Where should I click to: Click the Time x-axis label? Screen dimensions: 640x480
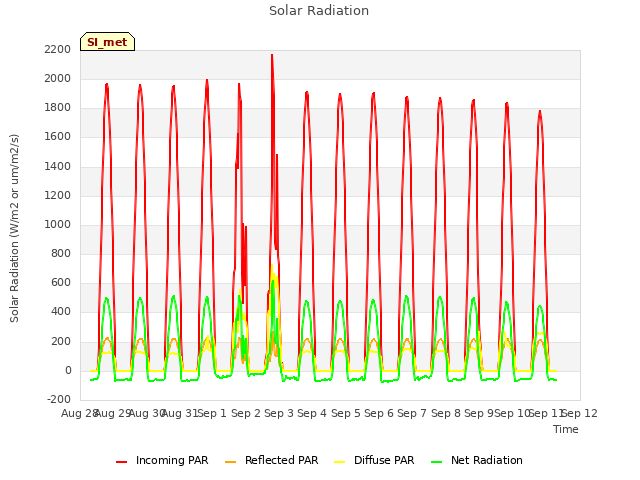pyautogui.click(x=566, y=429)
